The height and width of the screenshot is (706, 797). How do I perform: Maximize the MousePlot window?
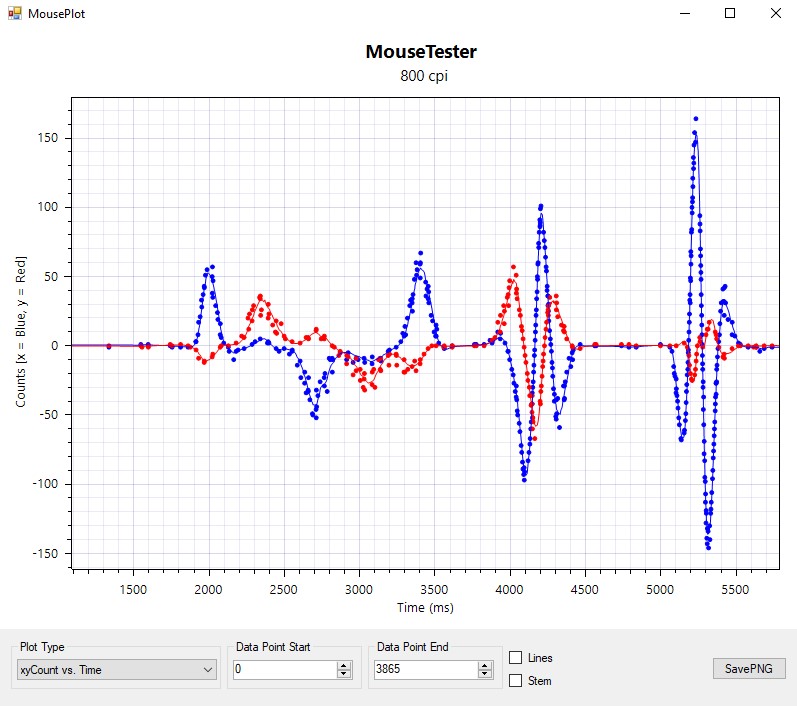point(730,14)
